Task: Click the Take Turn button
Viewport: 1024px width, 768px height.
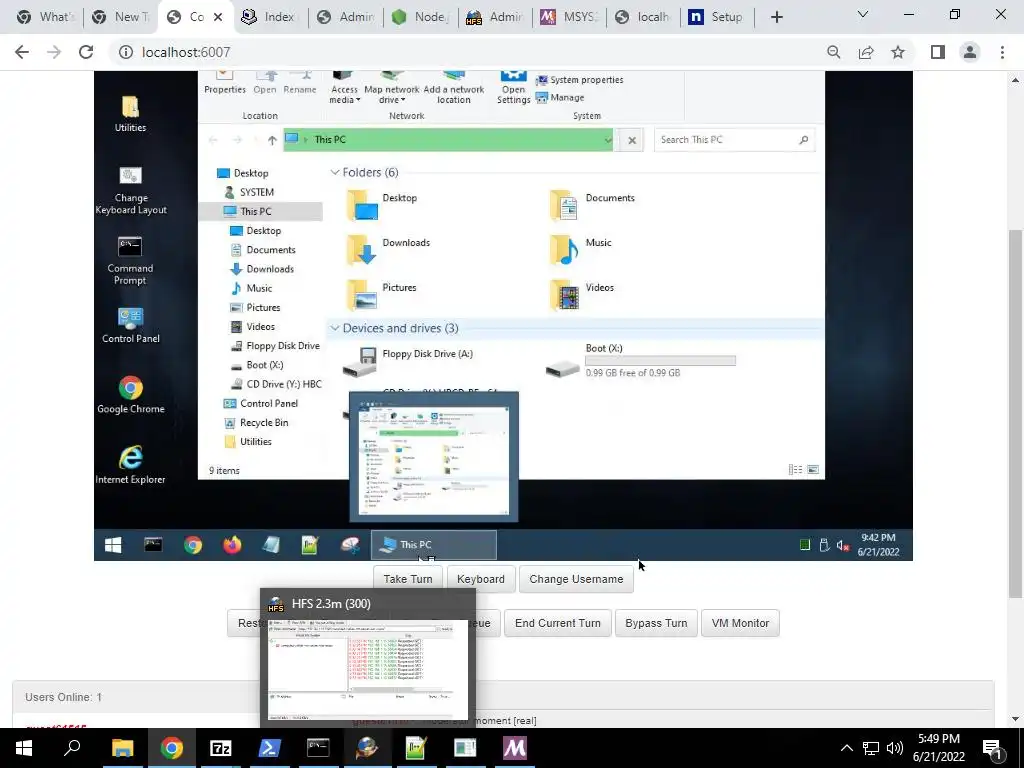Action: pyautogui.click(x=408, y=579)
